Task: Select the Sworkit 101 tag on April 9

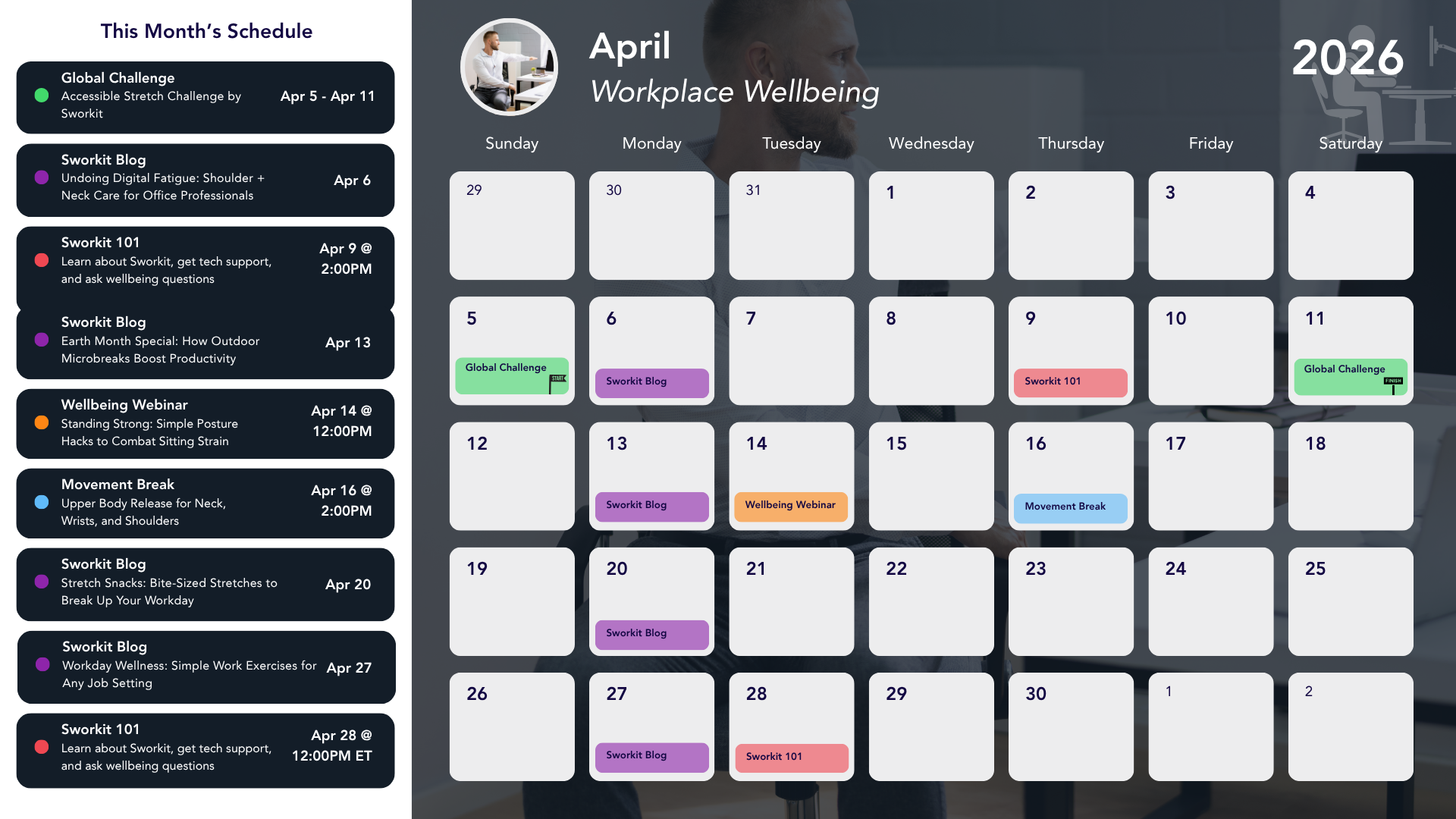Action: pos(1070,382)
